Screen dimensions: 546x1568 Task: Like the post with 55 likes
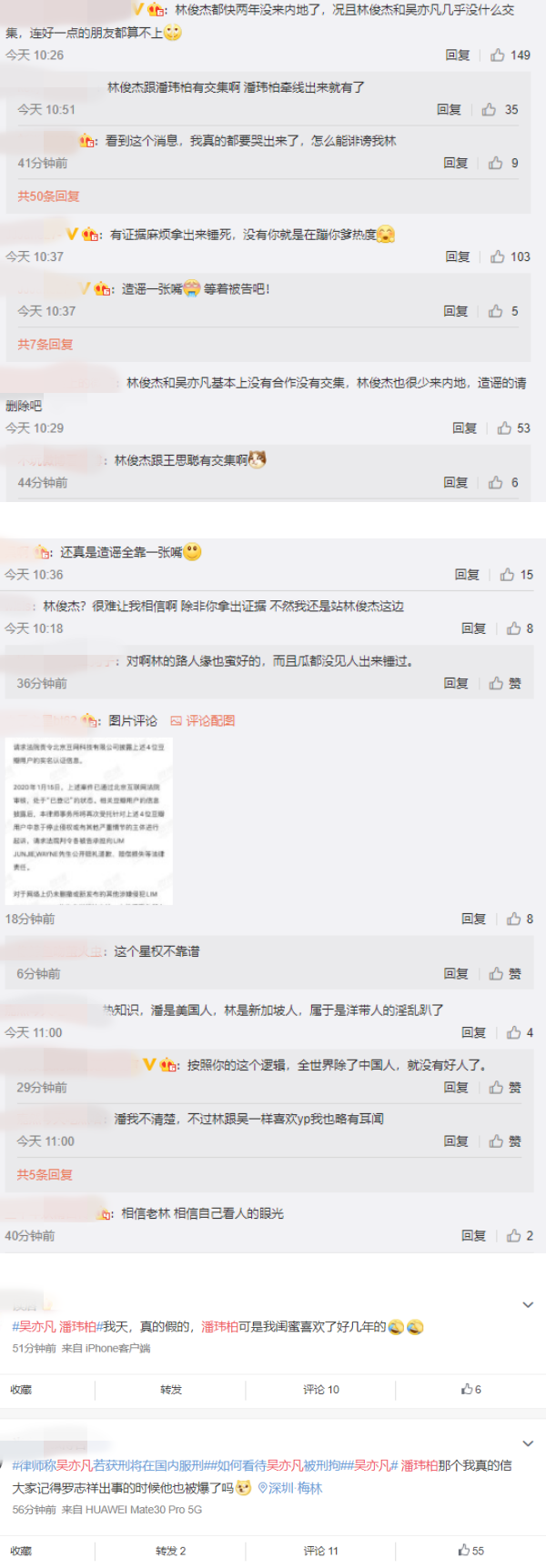coord(470,1550)
